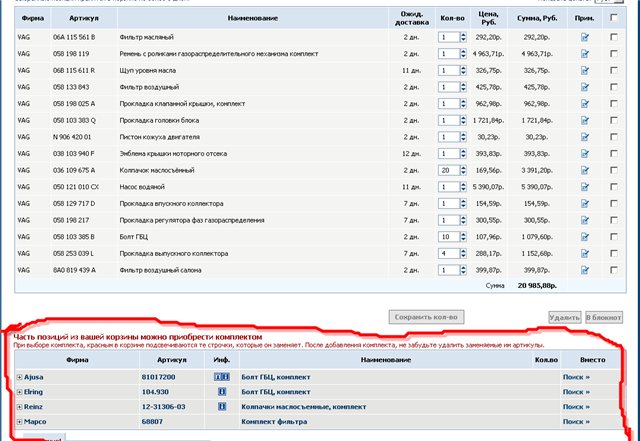
Task: Open note icon for Фильтр масляный row
Action: (x=585, y=37)
